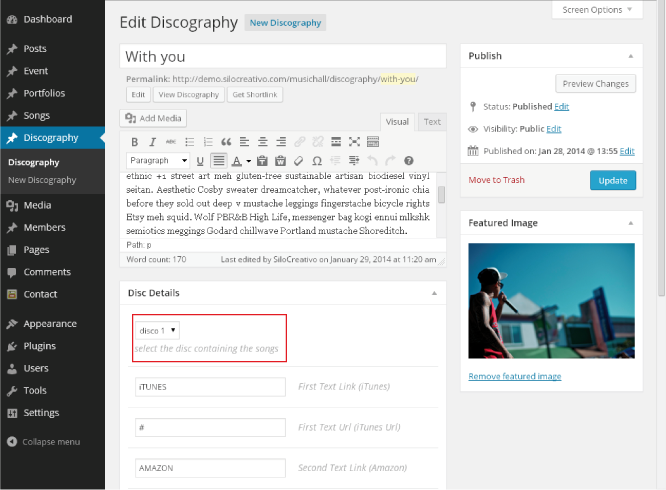Click the iTUNES text link field
This screenshot has width=666, height=490.
(210, 387)
